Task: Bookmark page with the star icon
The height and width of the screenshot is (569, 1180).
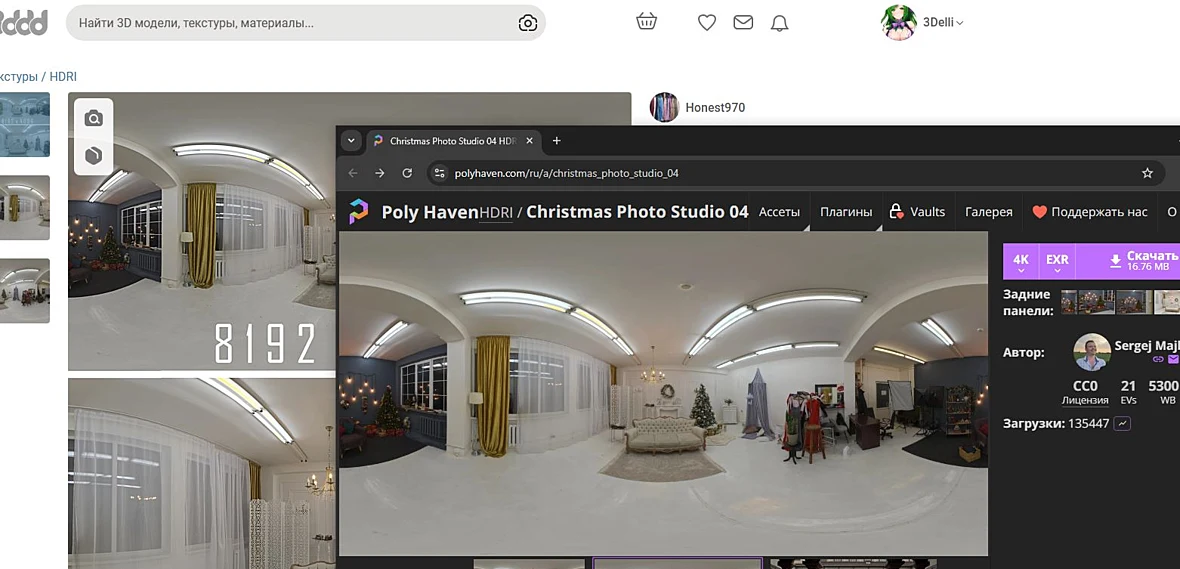Action: click(x=1147, y=173)
